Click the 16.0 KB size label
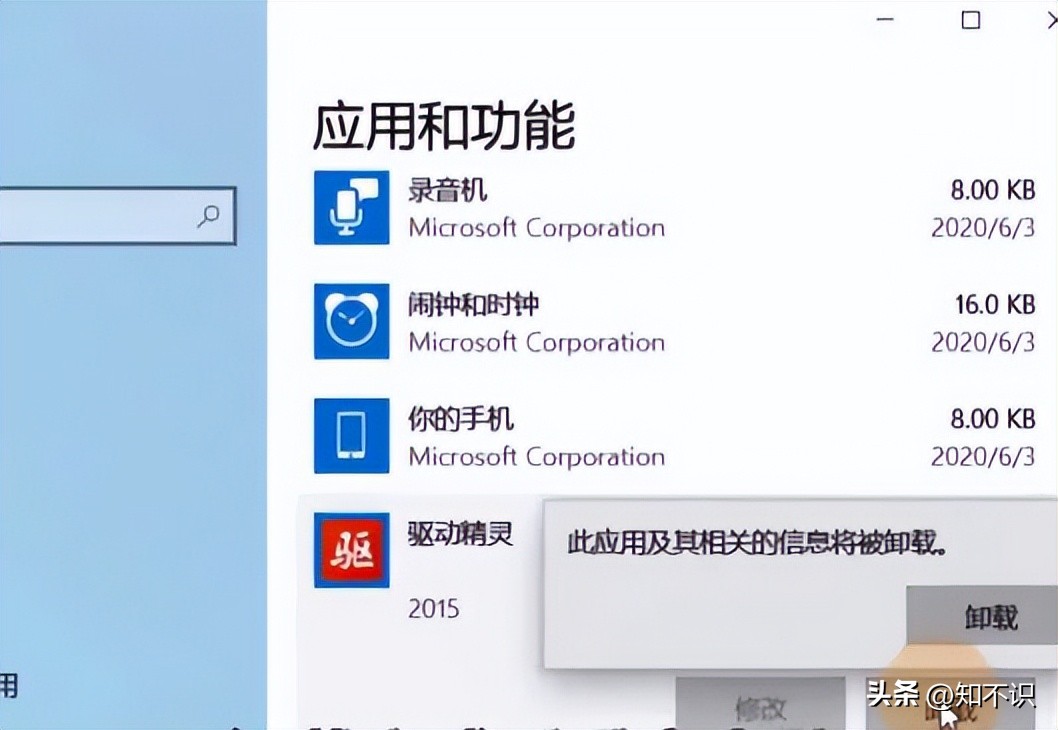 pos(995,305)
